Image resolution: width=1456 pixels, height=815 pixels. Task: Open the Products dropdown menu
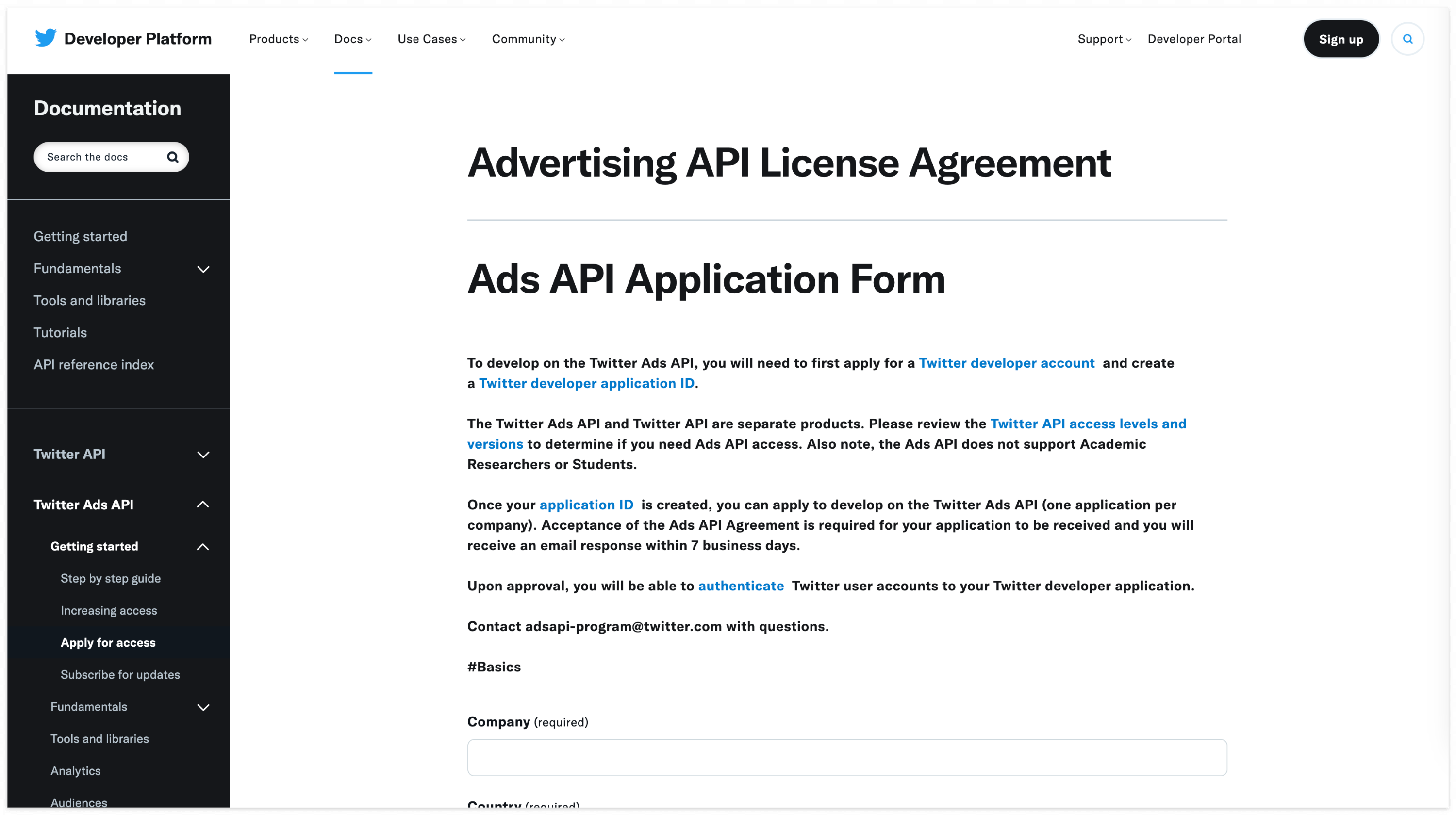(278, 39)
